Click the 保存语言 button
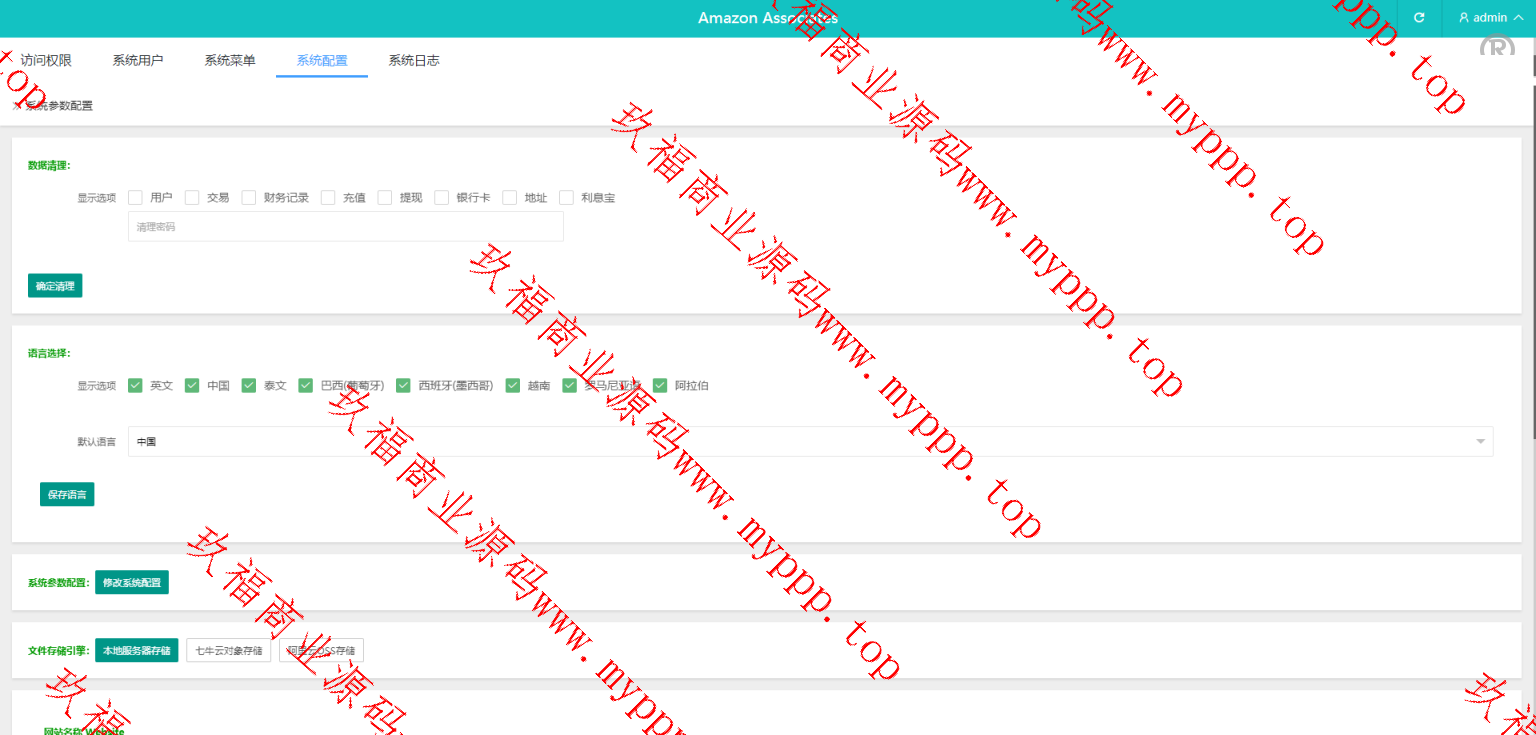The width and height of the screenshot is (1536, 735). pyautogui.click(x=67, y=494)
